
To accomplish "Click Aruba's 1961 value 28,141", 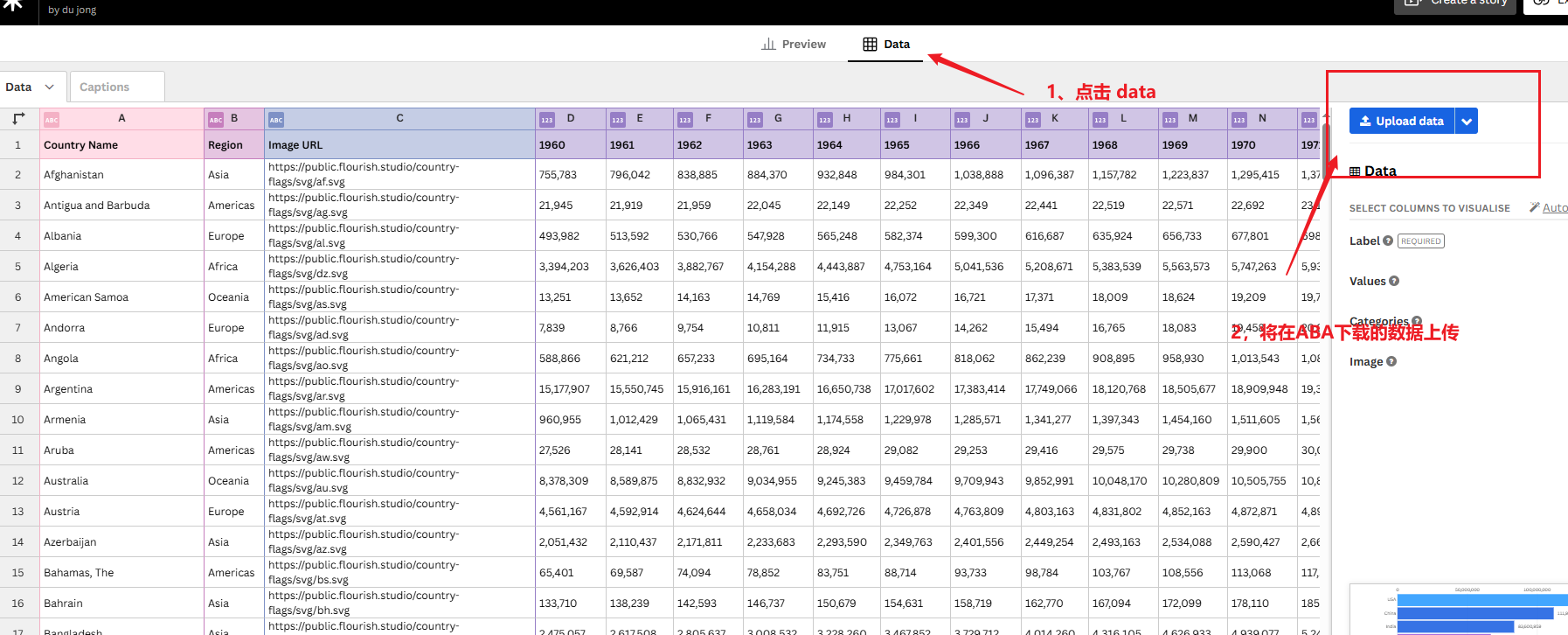I will click(640, 450).
